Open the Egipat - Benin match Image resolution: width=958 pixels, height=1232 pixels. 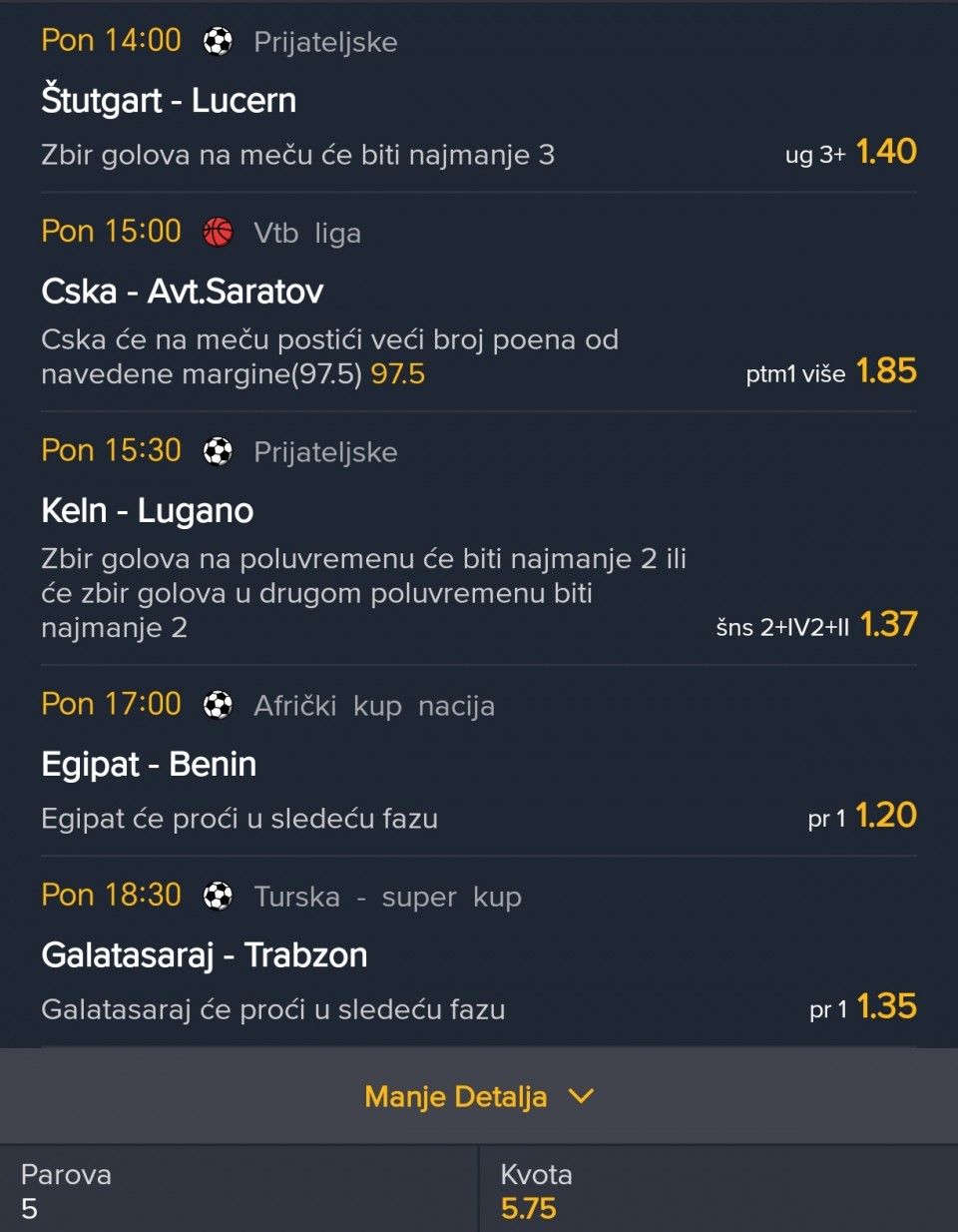click(x=149, y=765)
